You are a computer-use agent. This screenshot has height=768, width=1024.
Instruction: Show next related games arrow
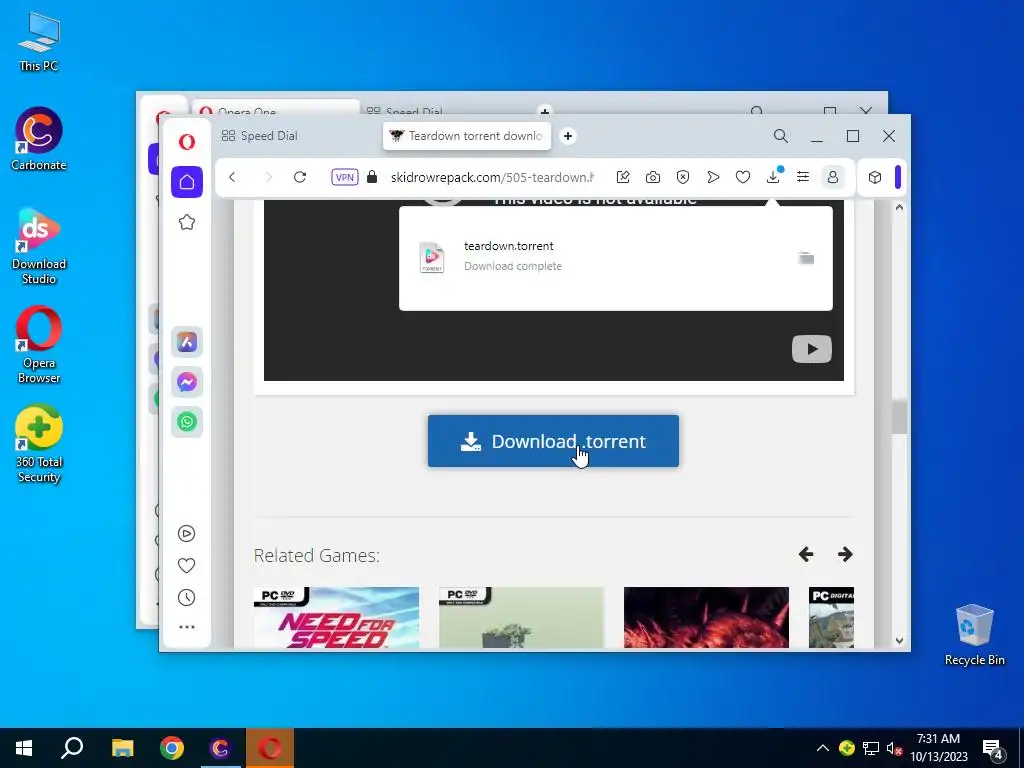tap(845, 554)
